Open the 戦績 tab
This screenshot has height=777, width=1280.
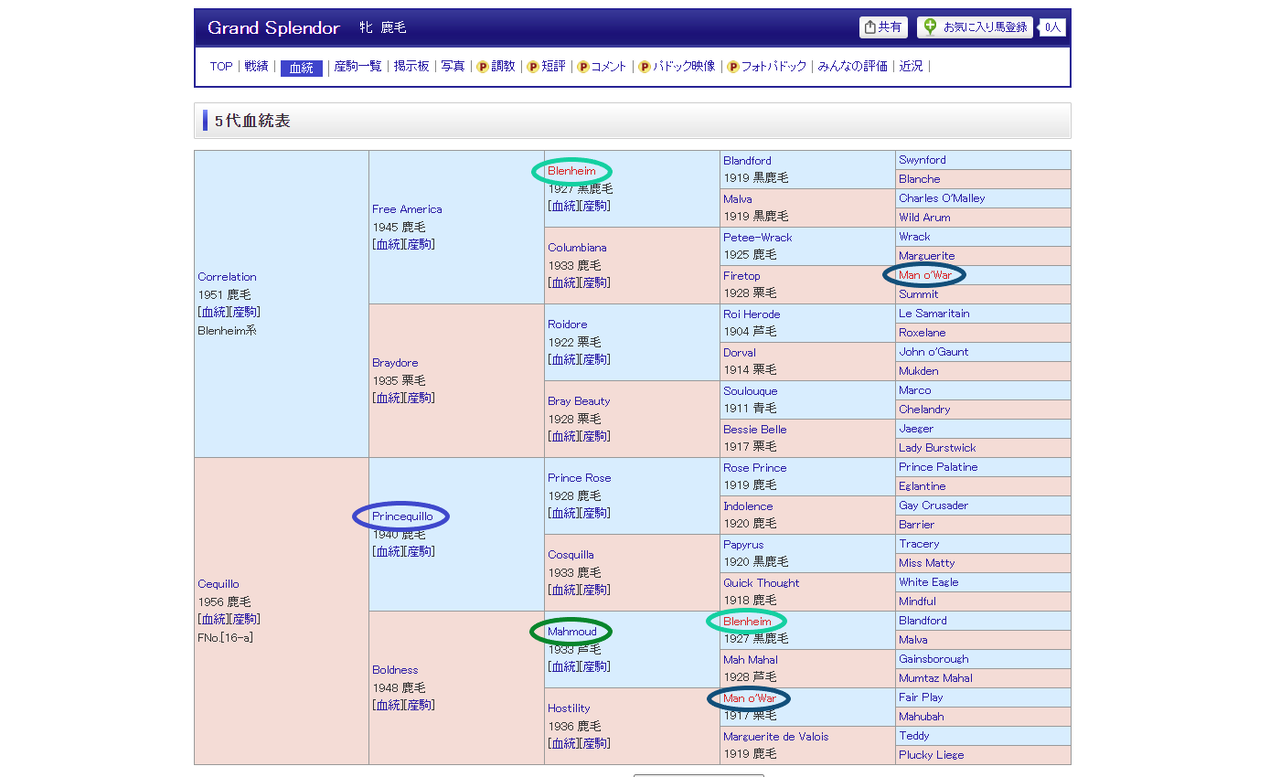click(x=257, y=67)
